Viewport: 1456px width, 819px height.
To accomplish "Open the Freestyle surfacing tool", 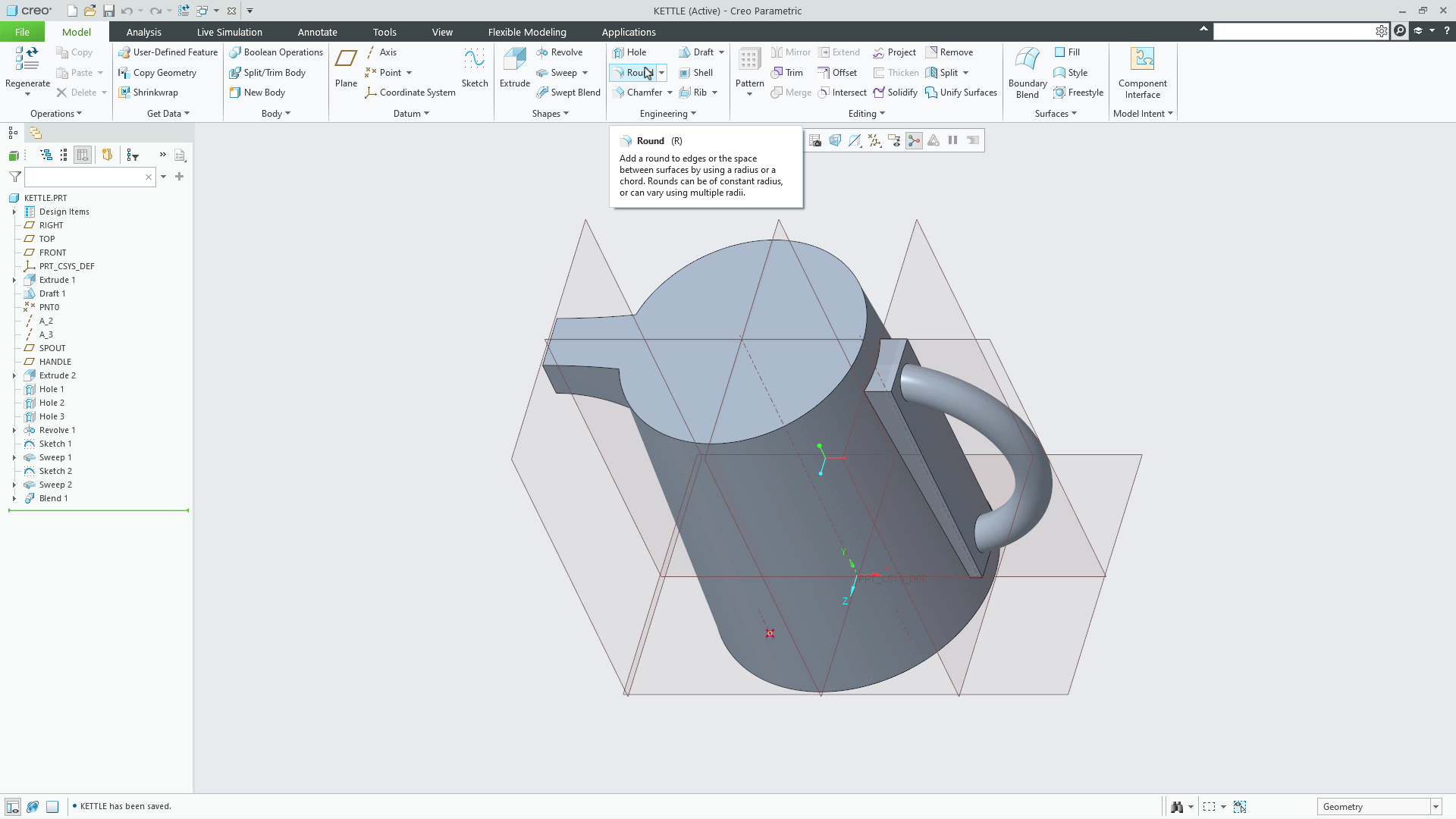I will coord(1078,92).
